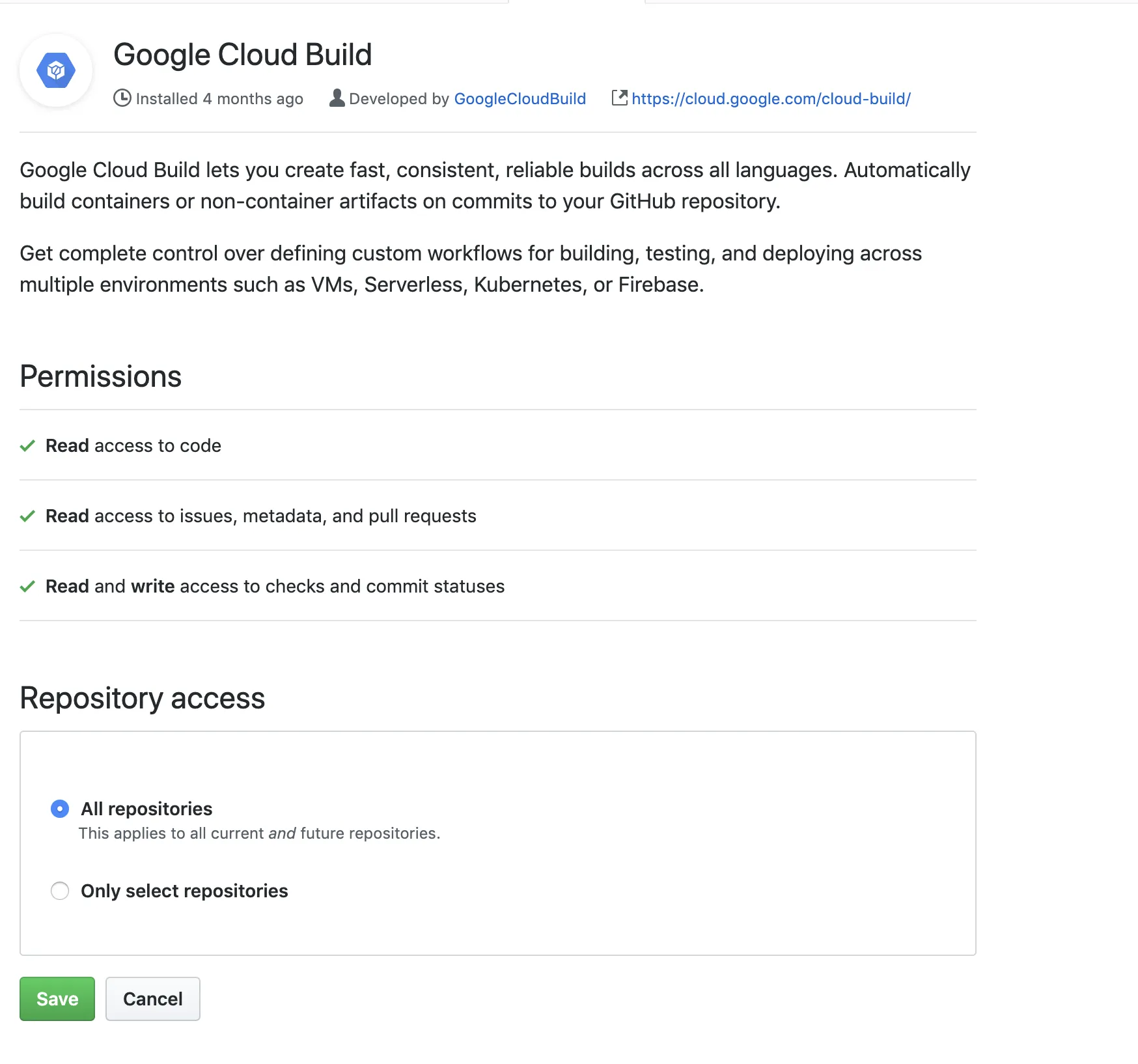Click the Google Cloud Build page title
The height and width of the screenshot is (1064, 1138).
pyautogui.click(x=242, y=55)
